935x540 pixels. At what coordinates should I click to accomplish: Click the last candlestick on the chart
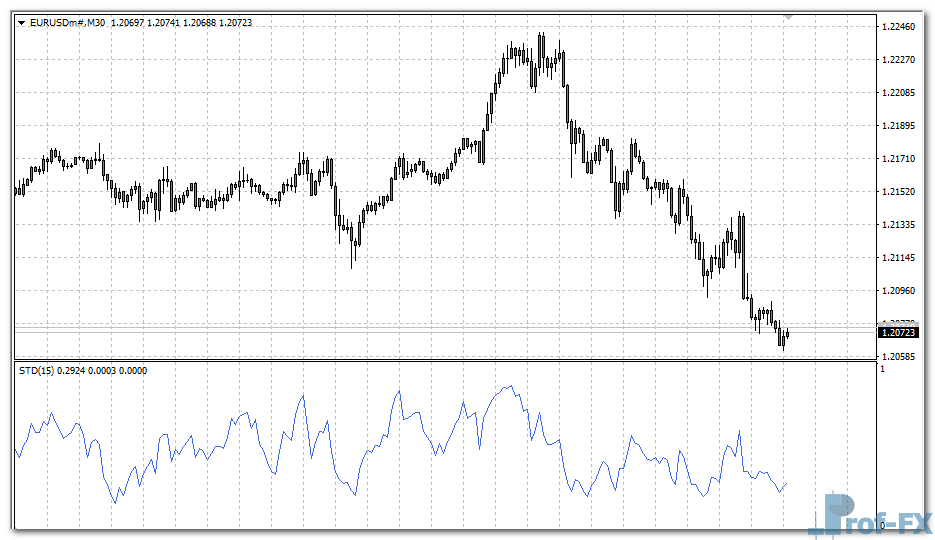coord(788,333)
